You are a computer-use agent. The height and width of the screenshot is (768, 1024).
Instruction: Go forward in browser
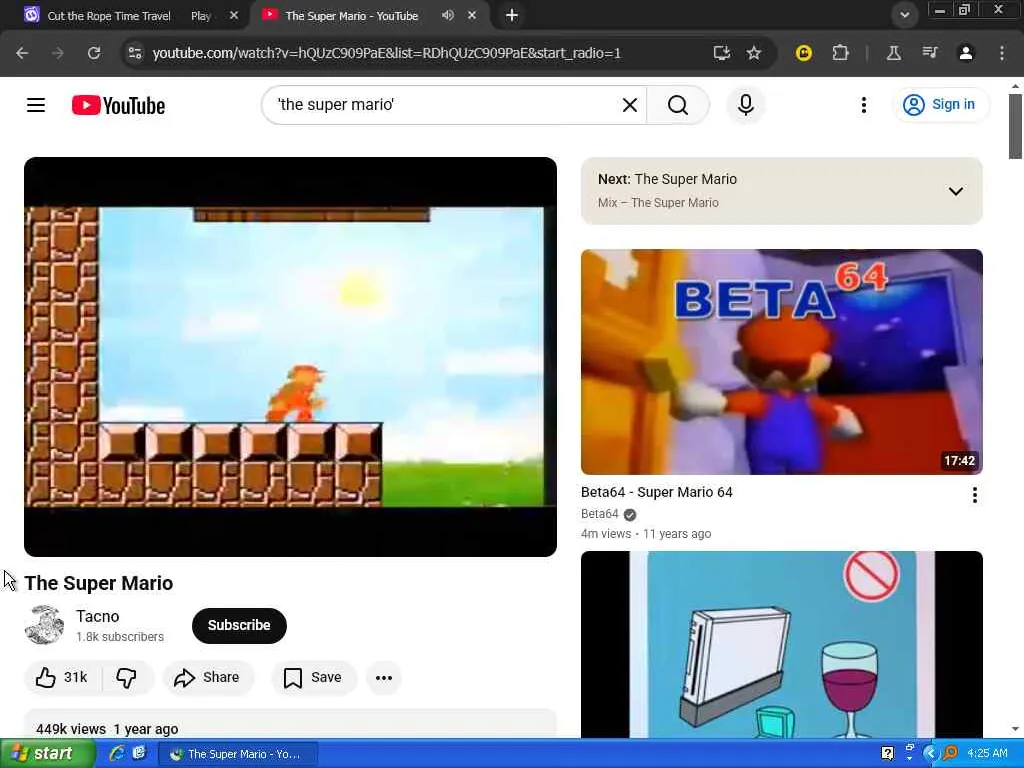57,53
